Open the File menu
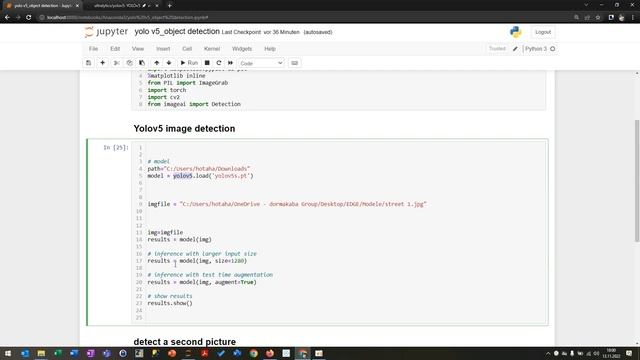The image size is (640, 360). (x=93, y=49)
